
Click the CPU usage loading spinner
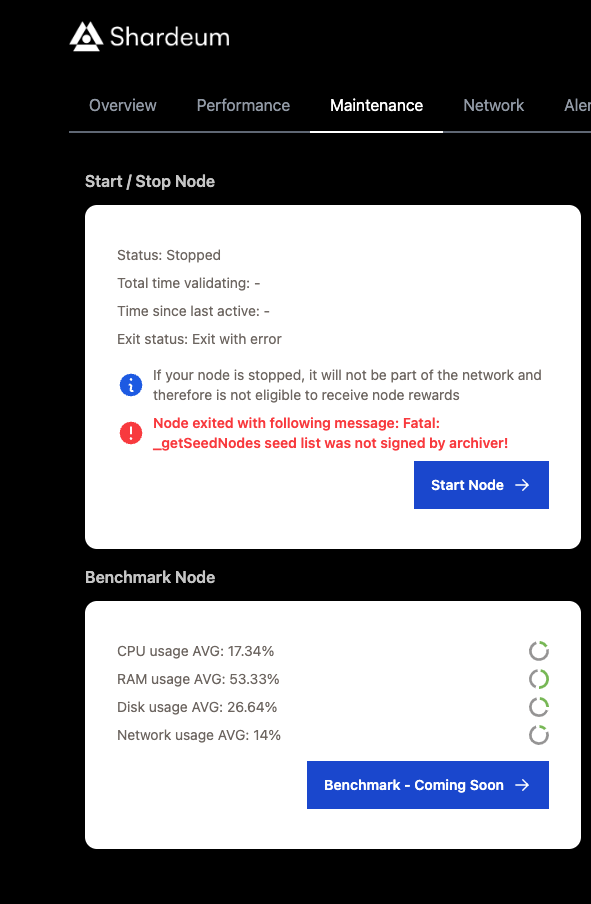pyautogui.click(x=539, y=651)
